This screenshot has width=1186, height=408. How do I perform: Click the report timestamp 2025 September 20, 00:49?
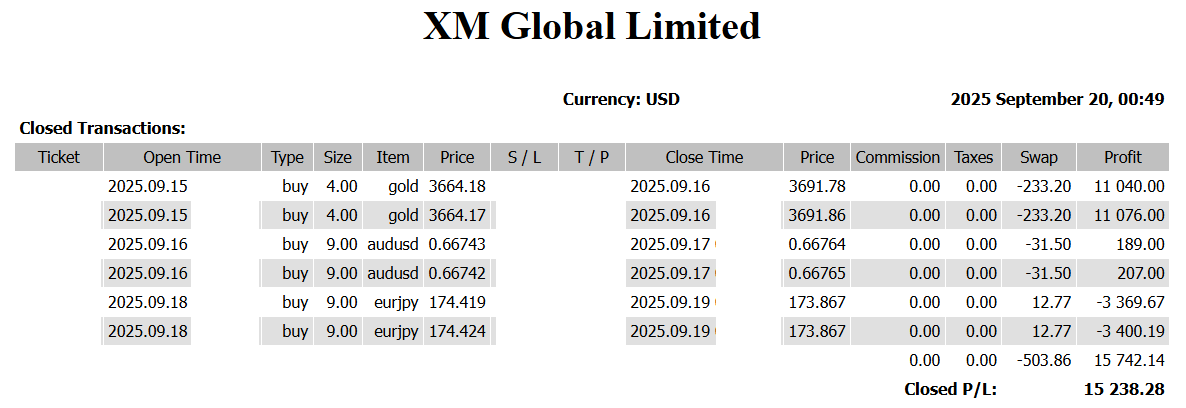1057,99
